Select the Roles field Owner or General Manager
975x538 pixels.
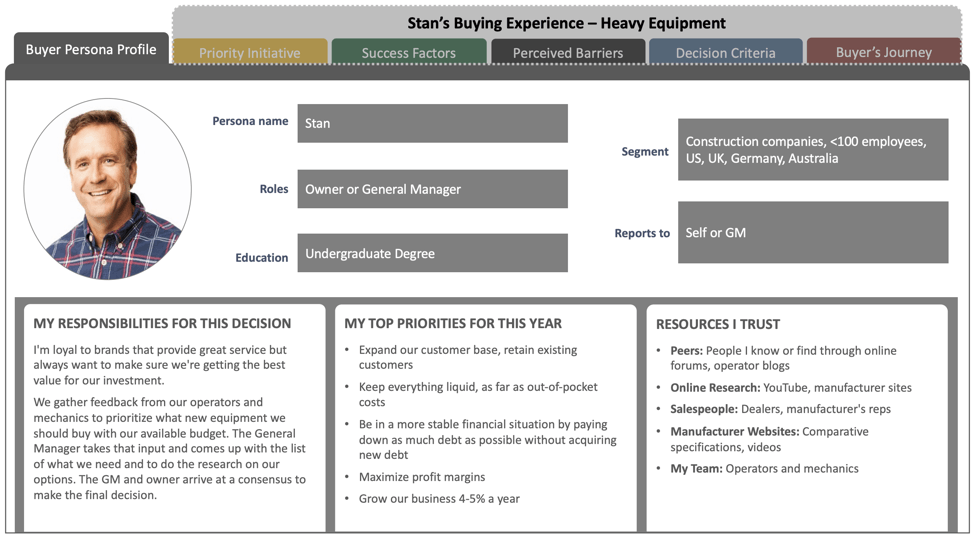(x=432, y=189)
